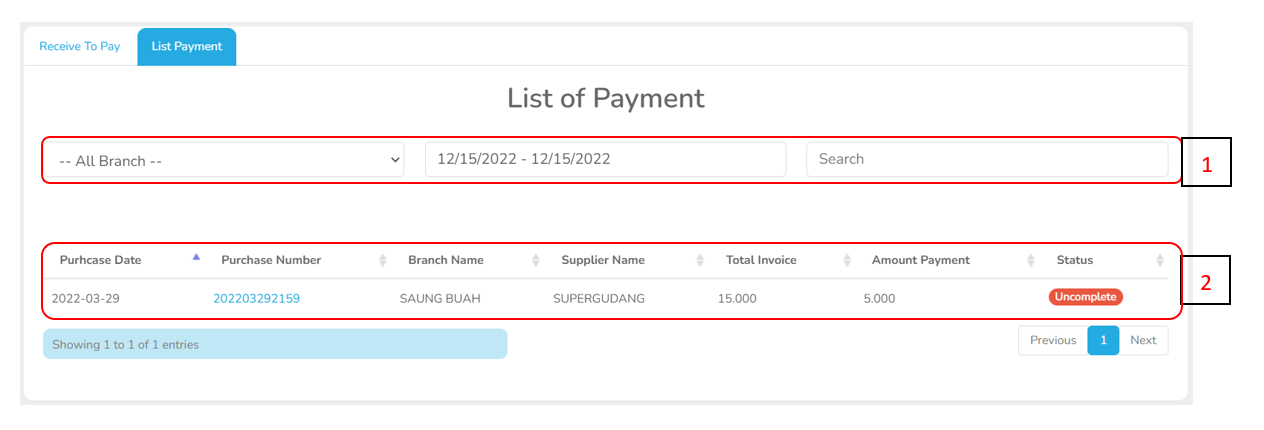Go to the Previous page
The width and height of the screenshot is (1264, 430).
point(1053,340)
